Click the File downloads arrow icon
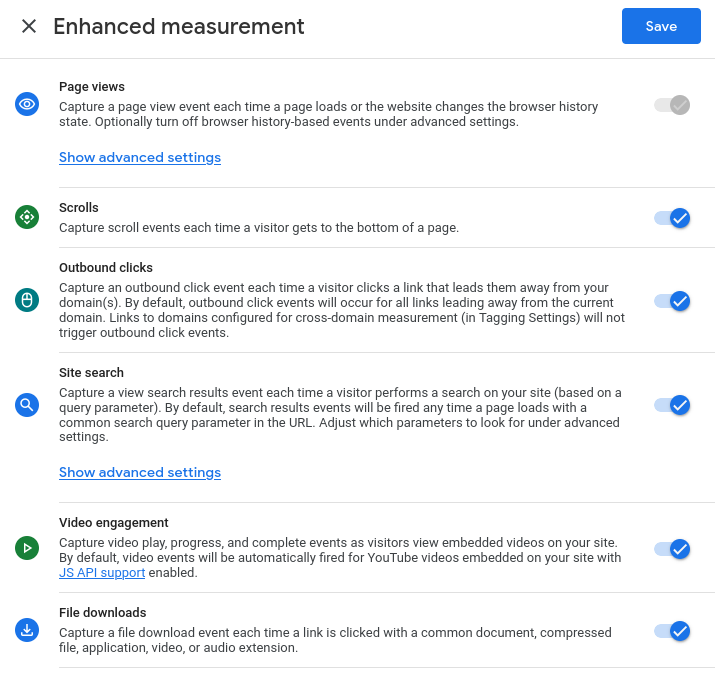 tap(27, 630)
